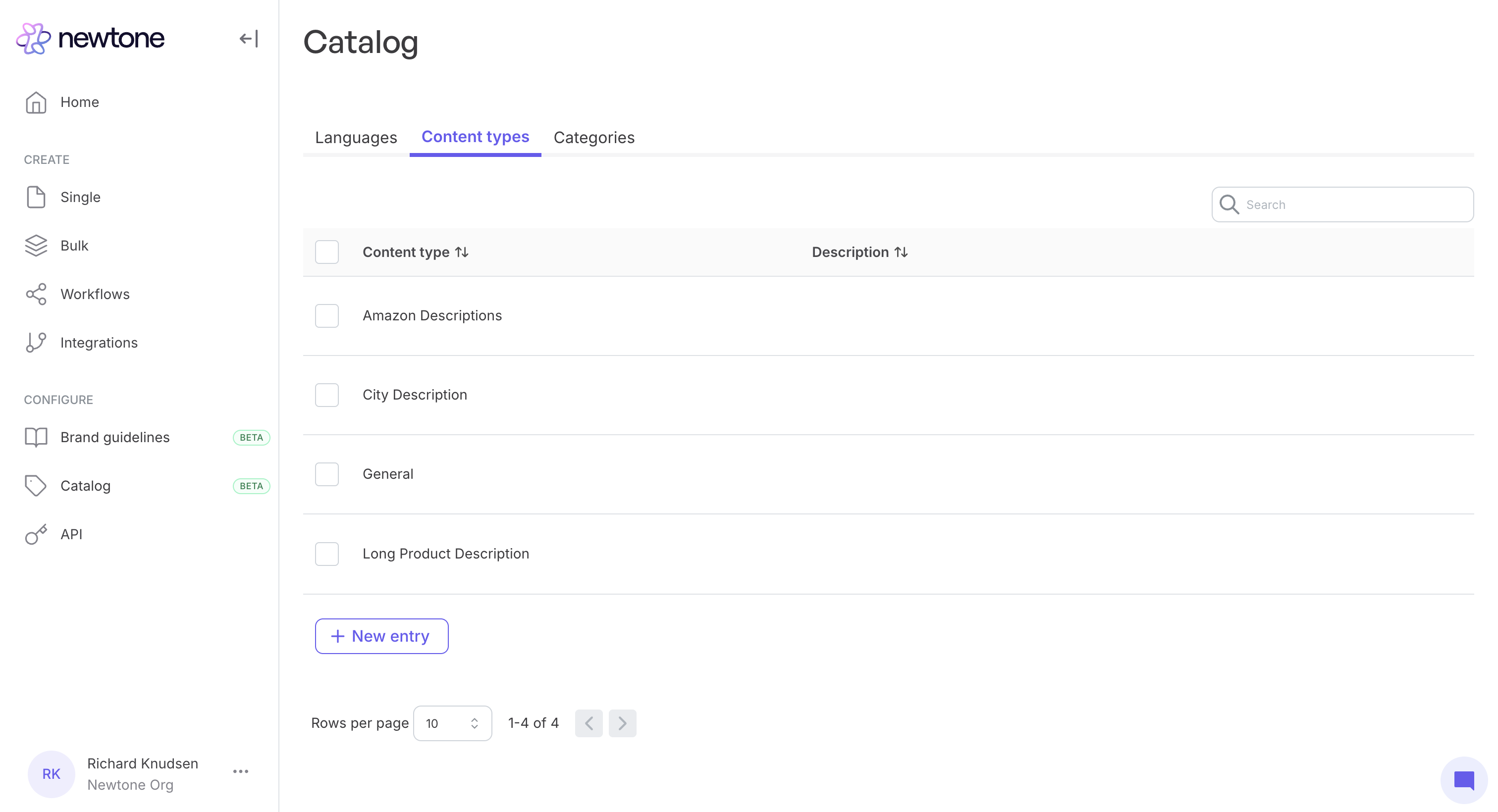1498x812 pixels.
Task: Check the Amazon Descriptions row checkbox
Action: 327,315
